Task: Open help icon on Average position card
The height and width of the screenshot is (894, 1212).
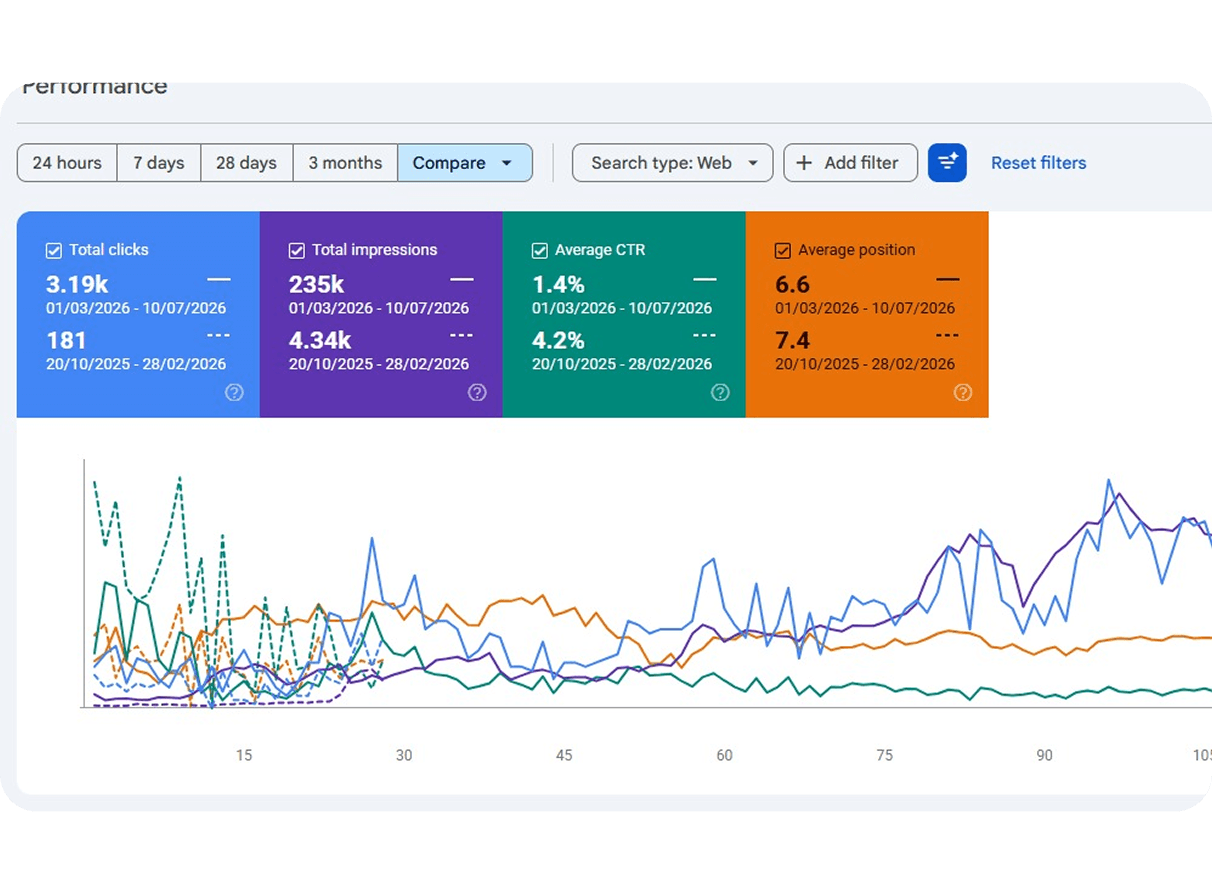Action: pos(963,393)
